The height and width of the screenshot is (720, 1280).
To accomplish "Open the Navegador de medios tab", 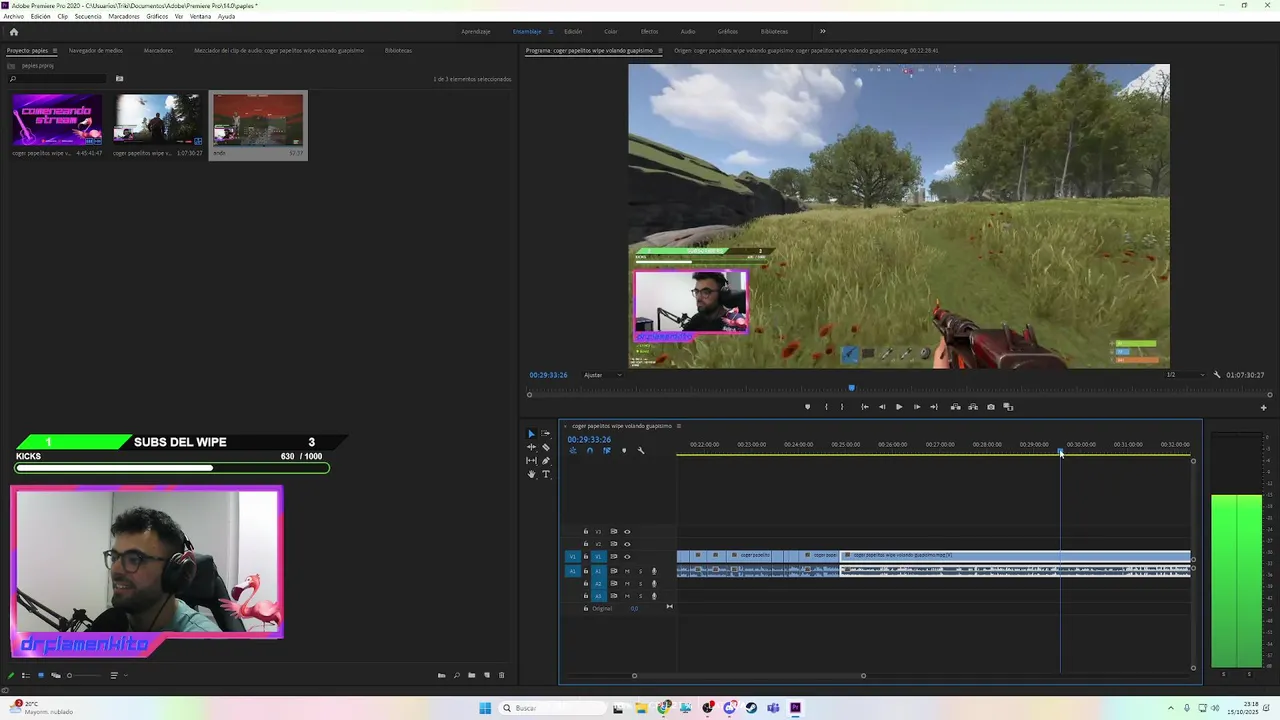I will tap(96, 50).
